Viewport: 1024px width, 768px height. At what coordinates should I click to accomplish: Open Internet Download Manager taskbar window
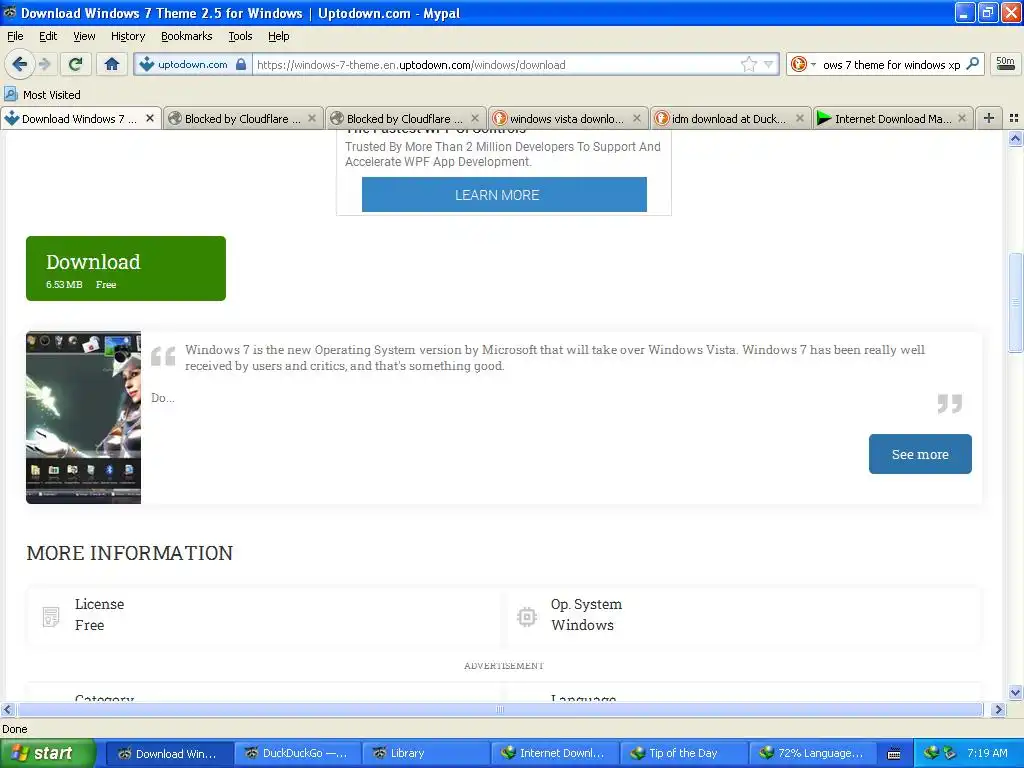554,753
